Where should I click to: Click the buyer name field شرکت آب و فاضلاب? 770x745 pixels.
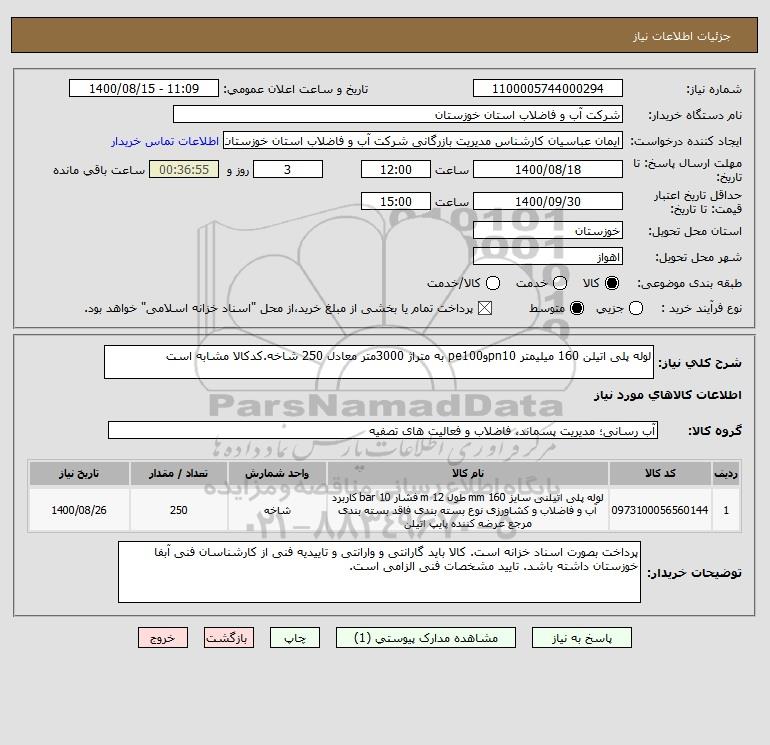click(x=398, y=115)
